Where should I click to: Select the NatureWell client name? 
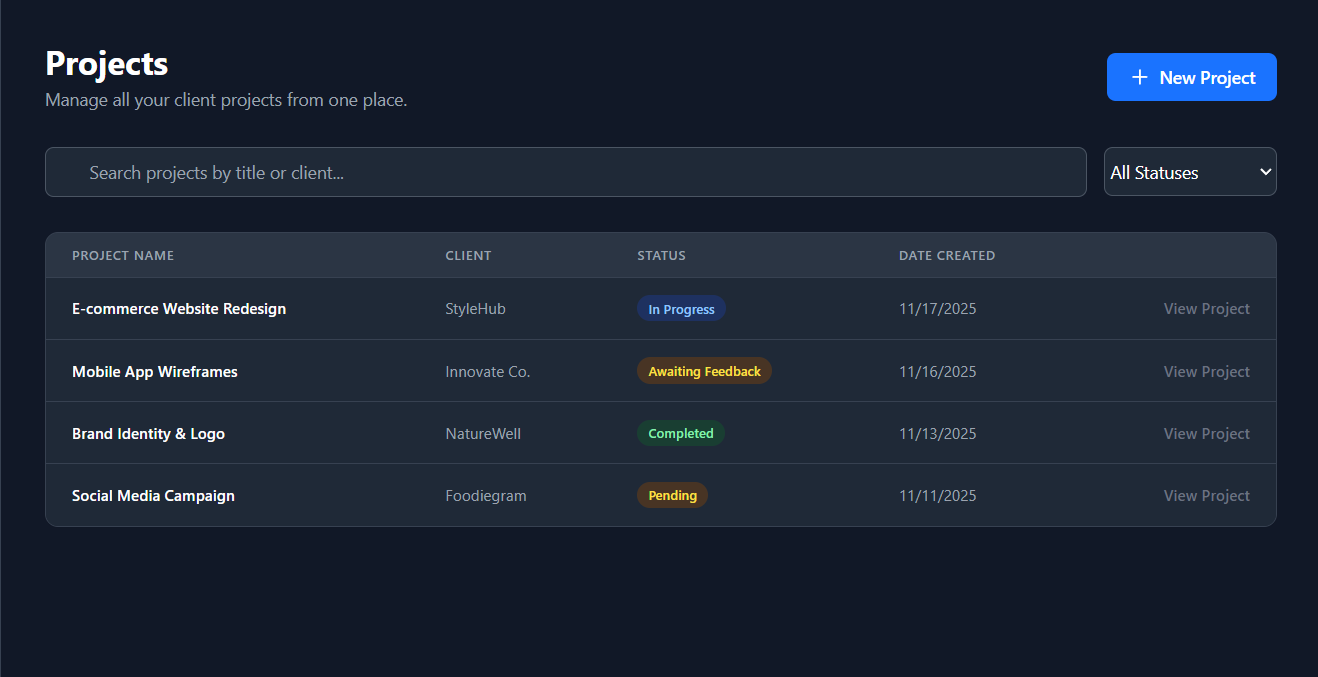click(483, 433)
